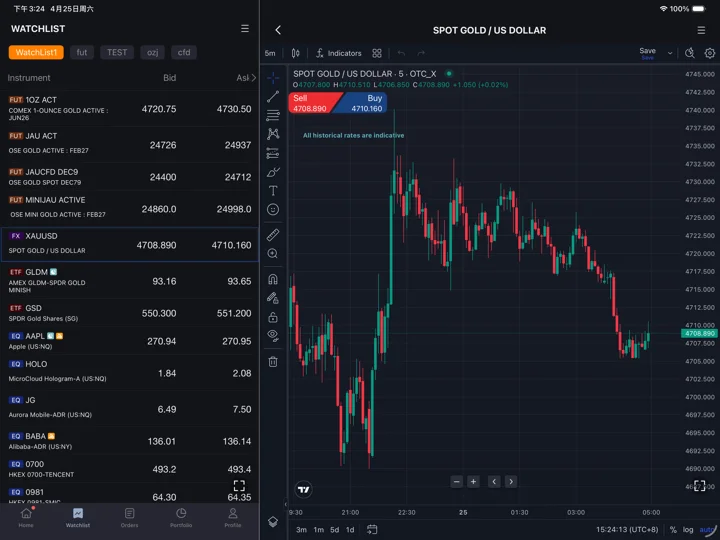The height and width of the screenshot is (540, 720).
Task: Open the Orders tab
Action: pos(129,518)
